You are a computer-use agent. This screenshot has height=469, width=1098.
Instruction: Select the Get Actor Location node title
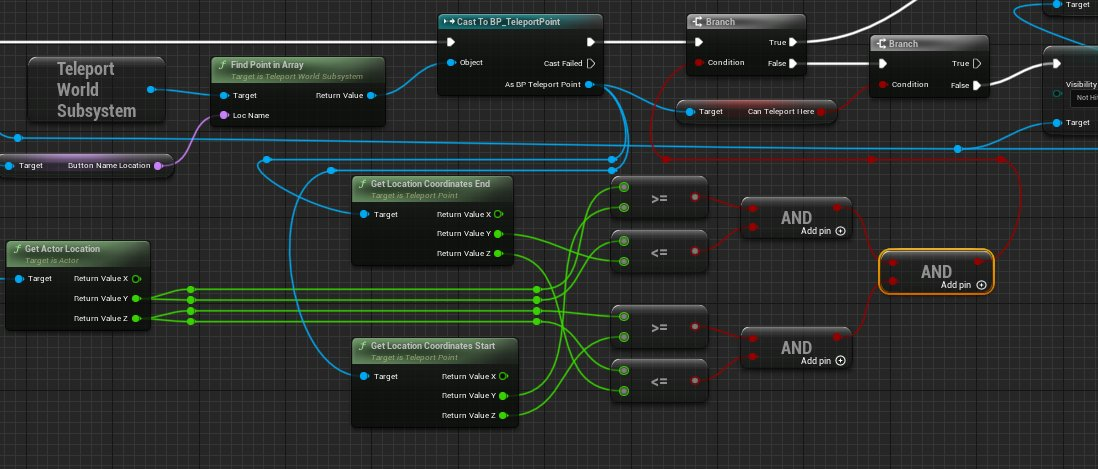[62, 248]
